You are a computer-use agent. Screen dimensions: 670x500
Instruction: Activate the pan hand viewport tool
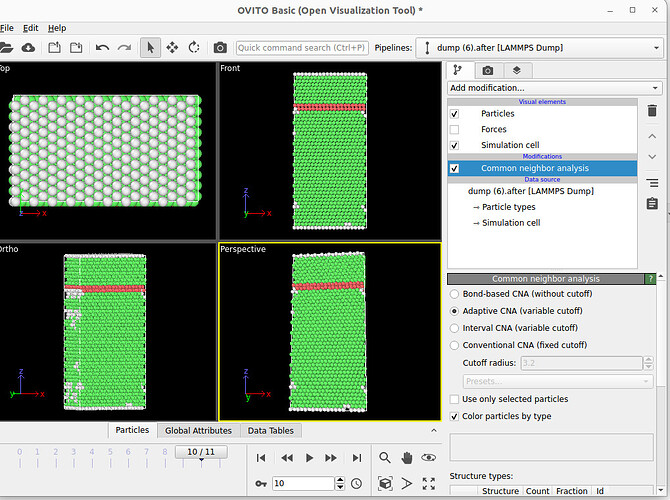407,458
